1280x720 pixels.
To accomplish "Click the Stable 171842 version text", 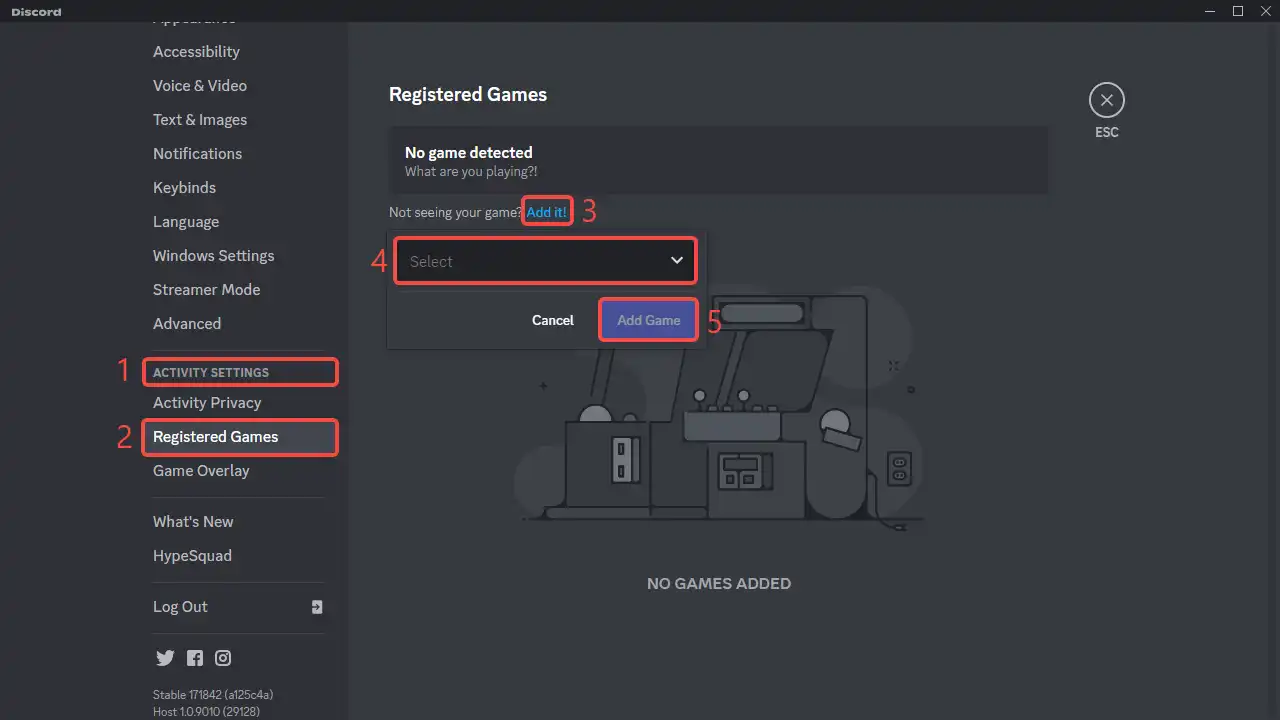I will 213,694.
